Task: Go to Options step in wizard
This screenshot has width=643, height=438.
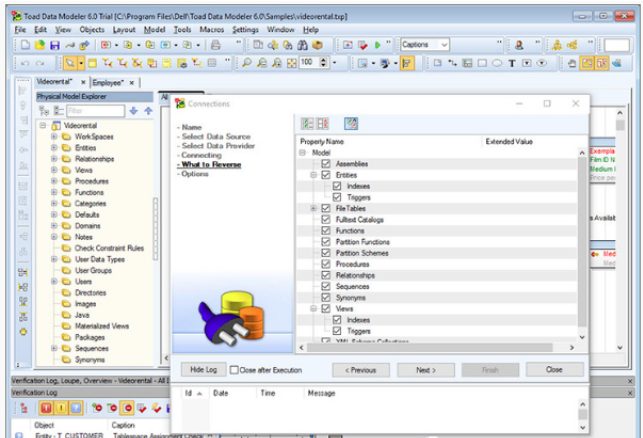Action: (x=195, y=174)
